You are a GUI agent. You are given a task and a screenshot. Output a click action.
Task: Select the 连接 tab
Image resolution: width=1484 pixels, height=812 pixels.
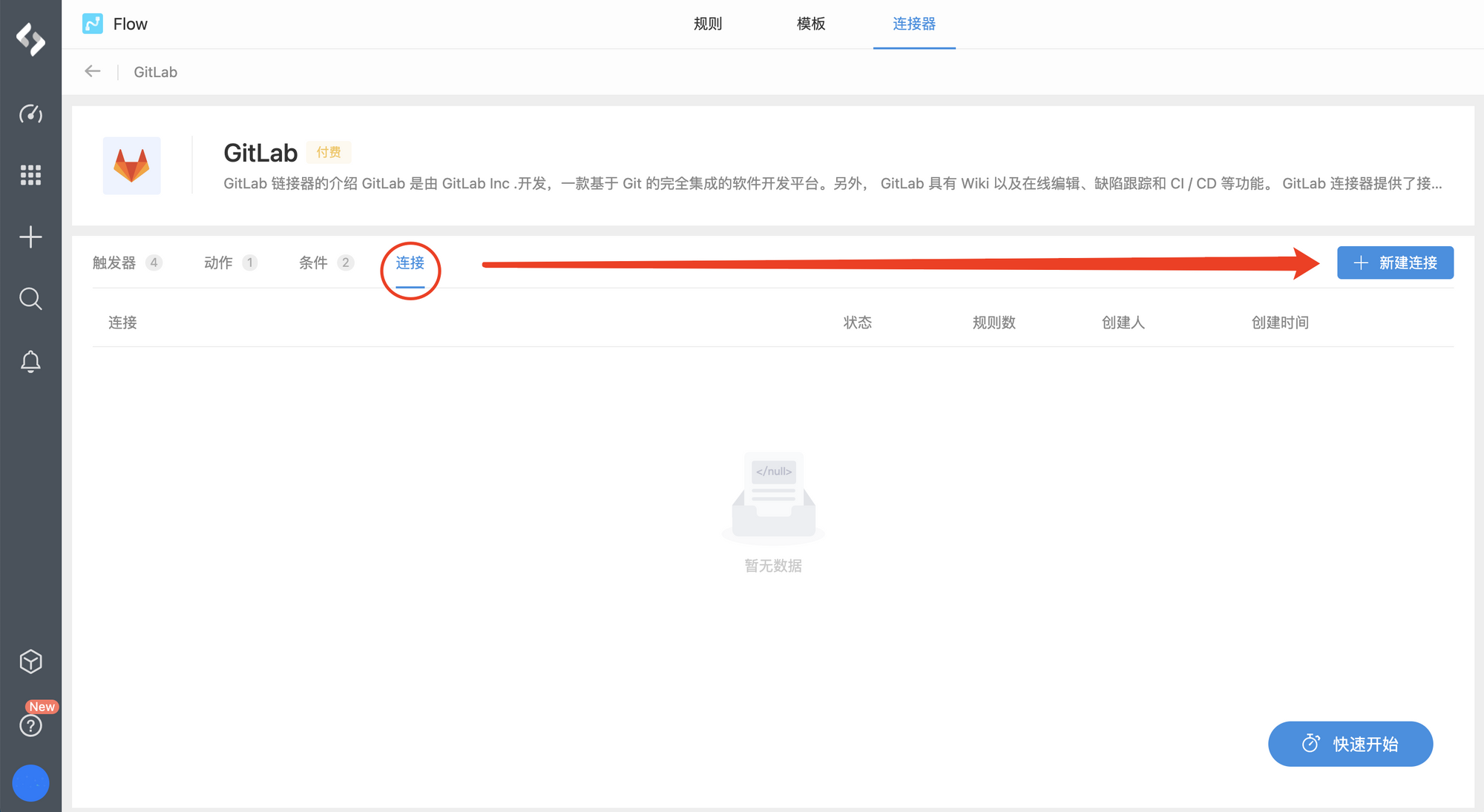point(410,263)
